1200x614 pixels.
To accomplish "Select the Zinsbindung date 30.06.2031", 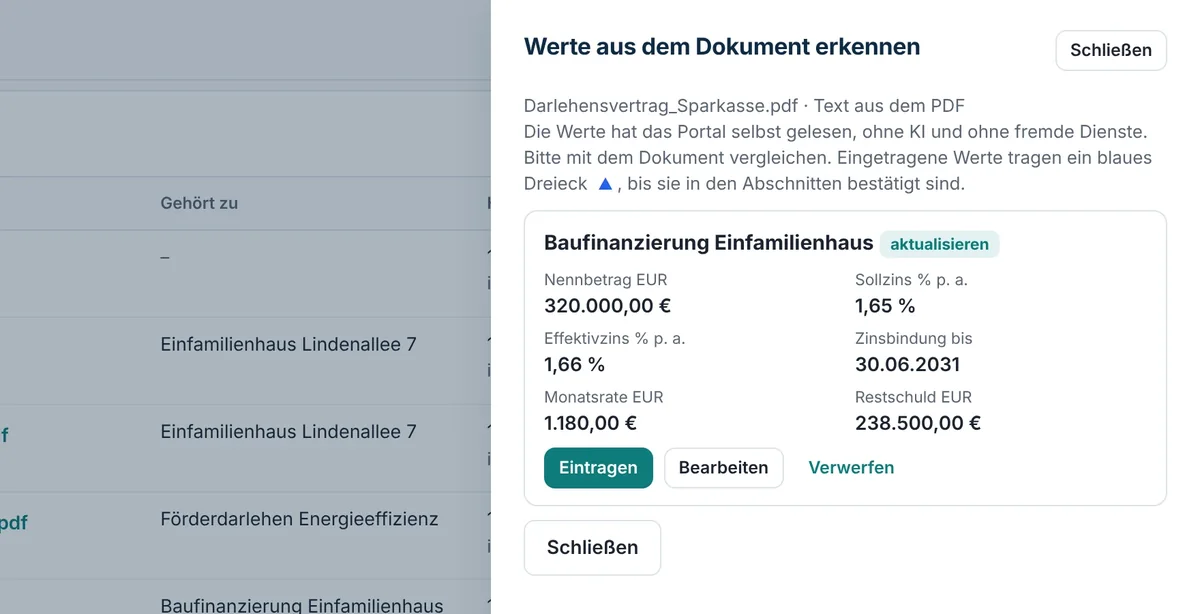I will (x=907, y=364).
